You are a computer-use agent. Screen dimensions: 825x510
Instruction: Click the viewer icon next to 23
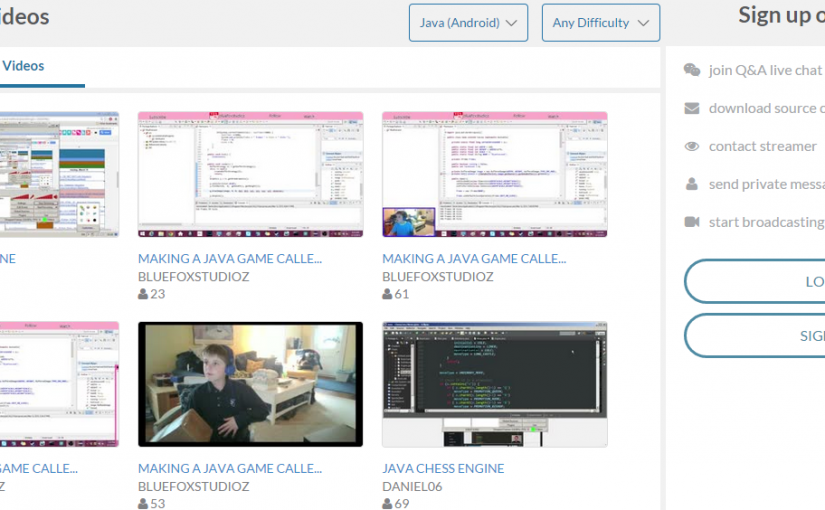point(143,294)
